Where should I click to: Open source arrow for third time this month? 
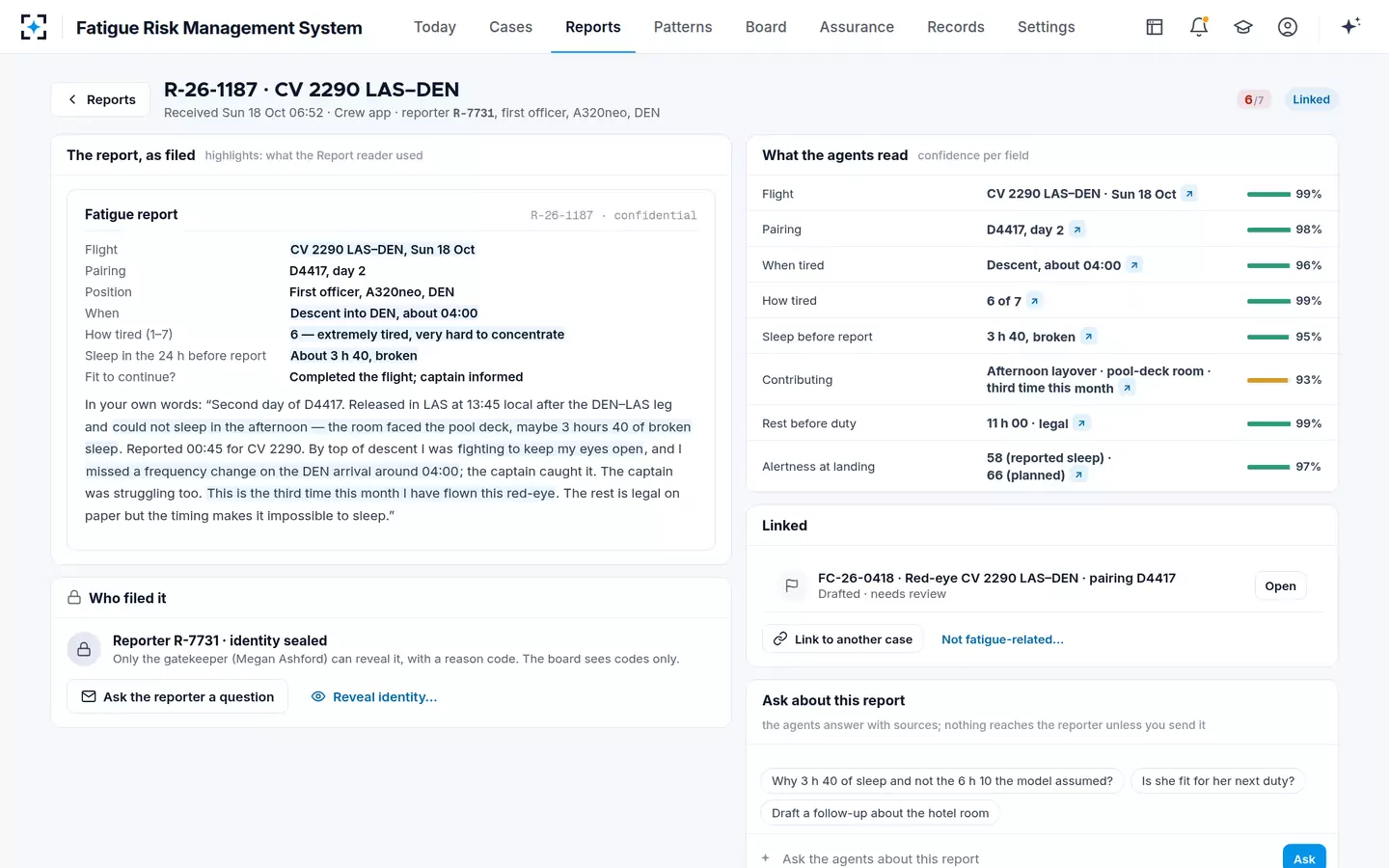click(x=1127, y=388)
